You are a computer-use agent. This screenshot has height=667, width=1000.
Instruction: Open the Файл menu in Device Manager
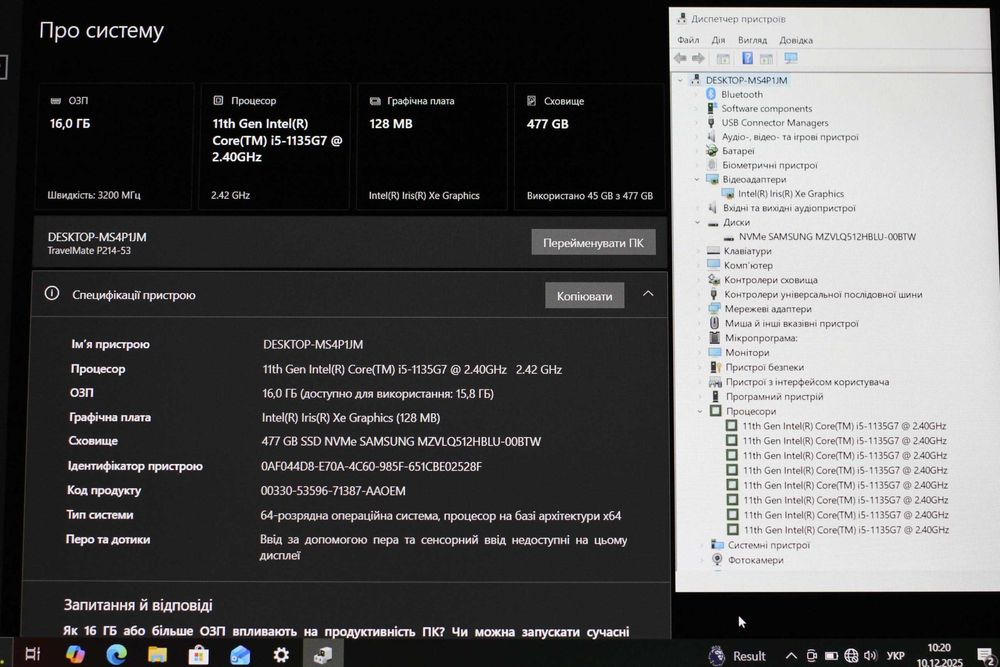688,40
